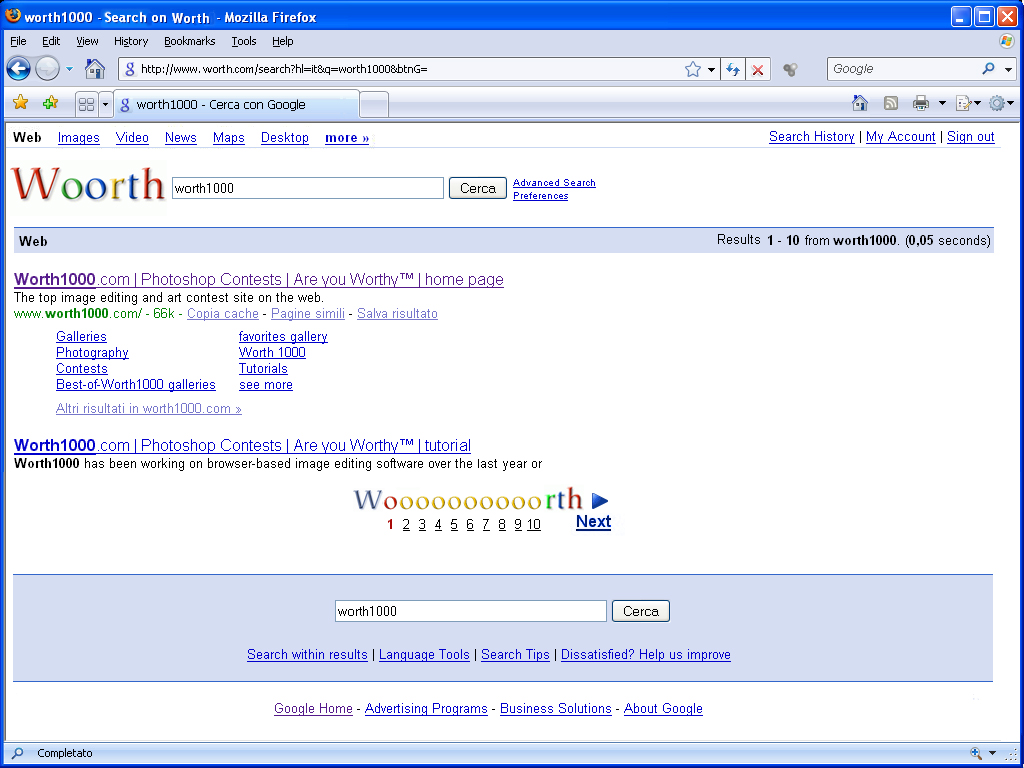Open 'Altri risultati in worth1000.com »'
Screen dimensions: 1024x768
click(x=149, y=409)
